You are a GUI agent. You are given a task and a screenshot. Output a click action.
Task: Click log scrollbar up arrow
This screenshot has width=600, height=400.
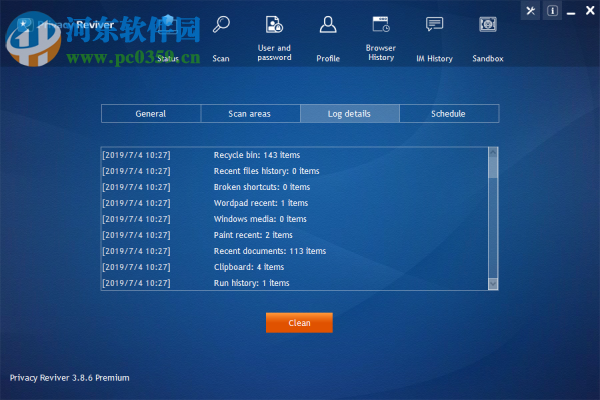493,152
